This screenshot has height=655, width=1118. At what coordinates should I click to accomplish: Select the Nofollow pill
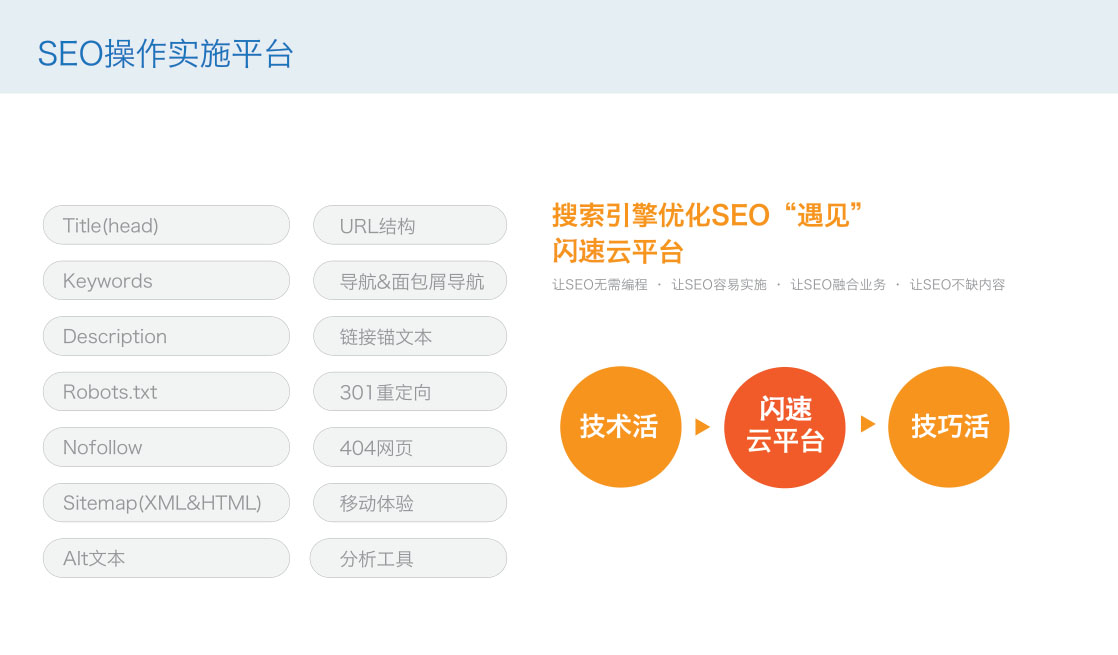pyautogui.click(x=166, y=447)
